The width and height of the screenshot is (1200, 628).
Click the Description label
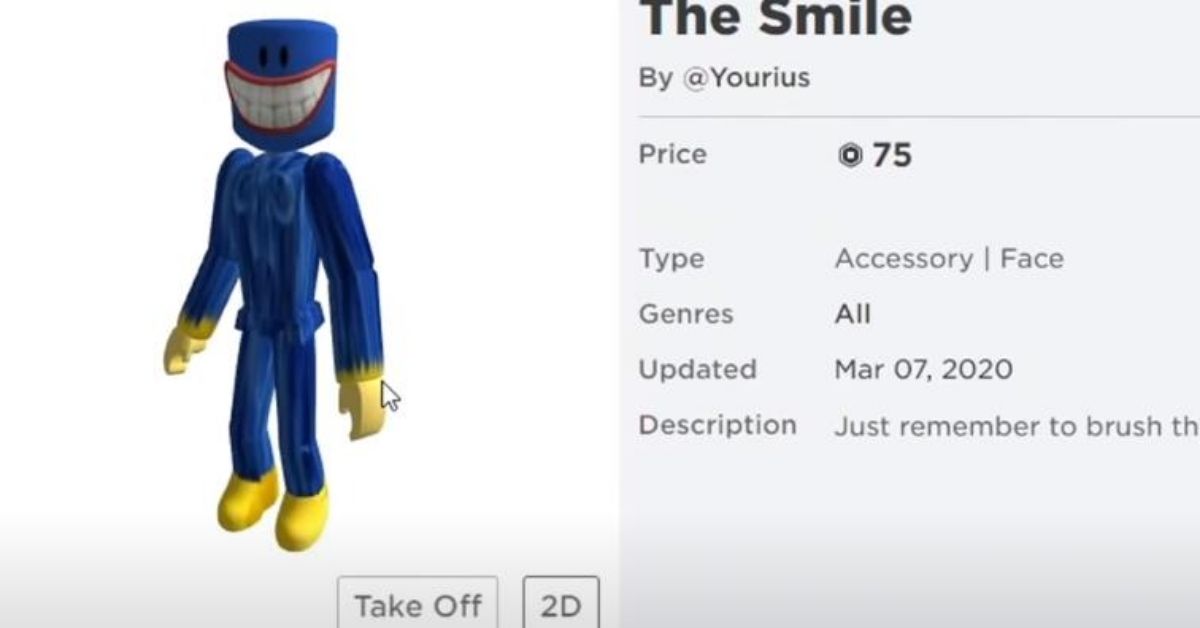[x=718, y=425]
